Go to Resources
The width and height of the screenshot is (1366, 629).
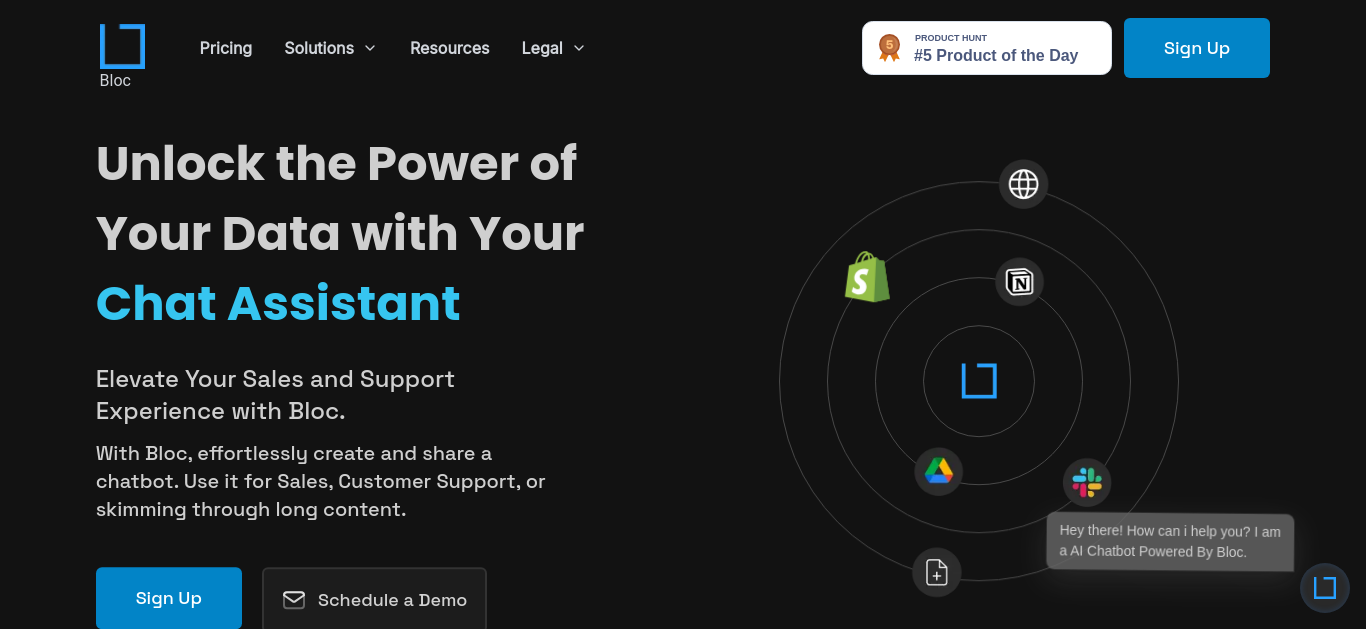coord(450,48)
